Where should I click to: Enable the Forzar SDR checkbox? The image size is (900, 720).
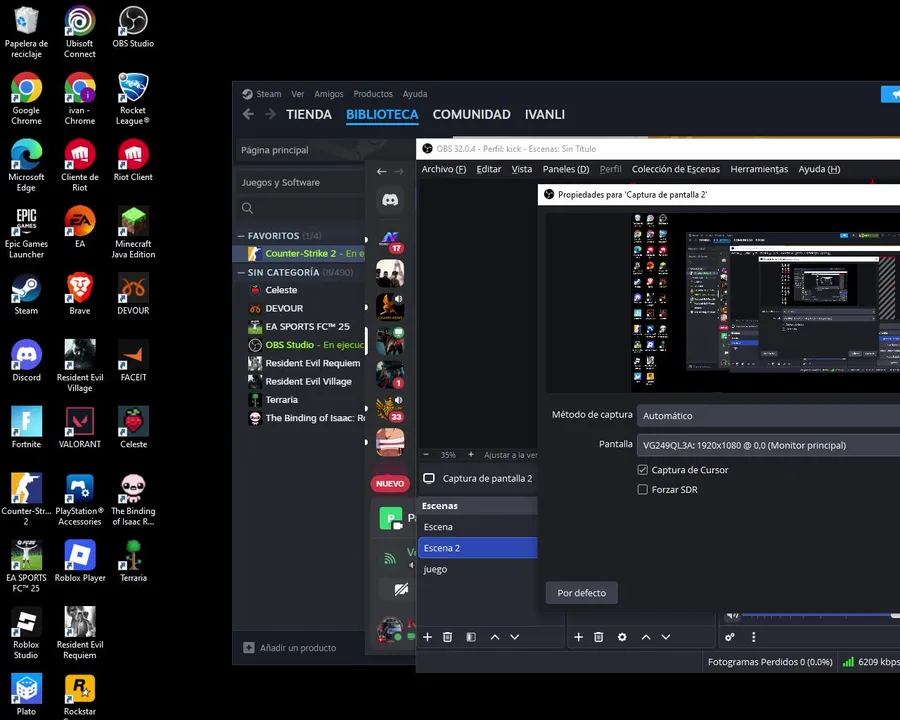point(643,490)
